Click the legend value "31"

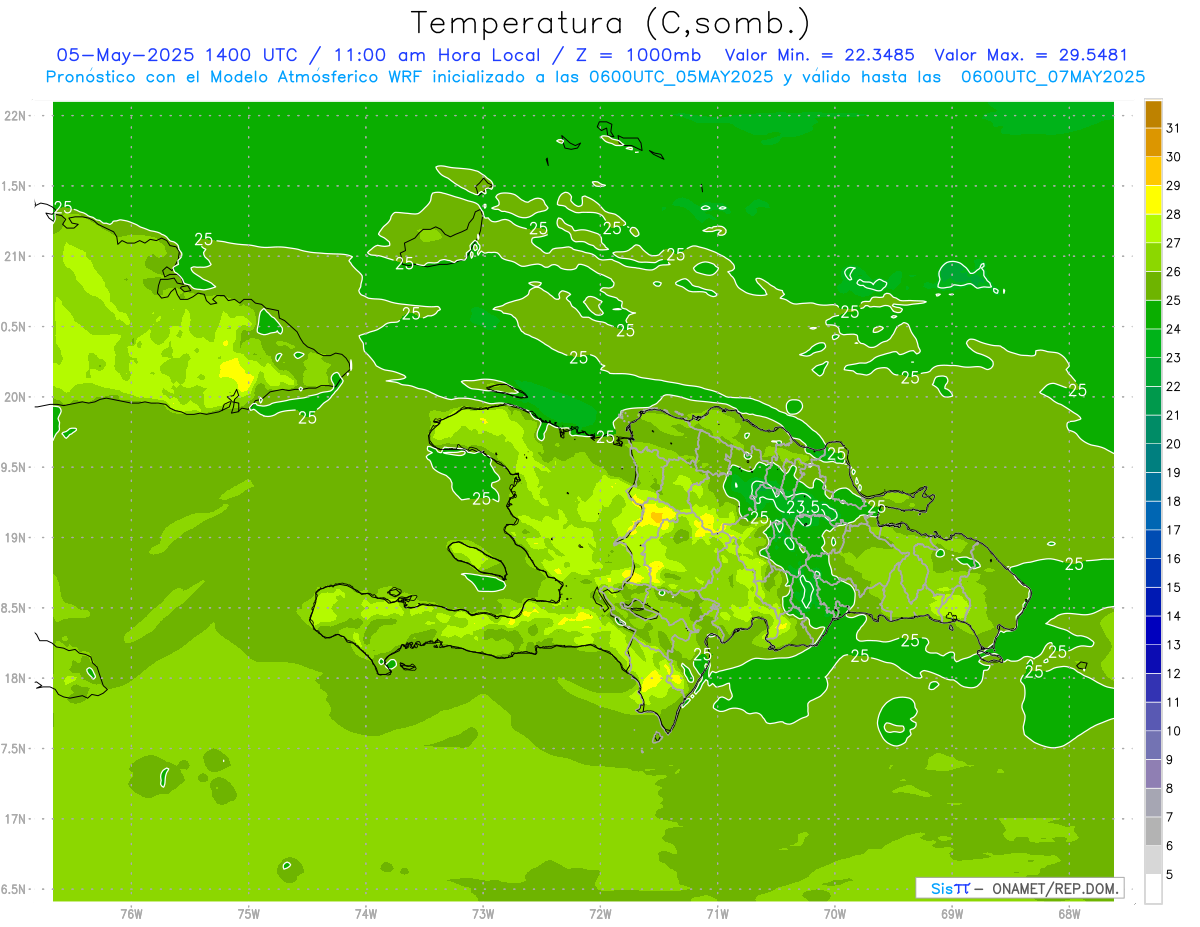1174,128
